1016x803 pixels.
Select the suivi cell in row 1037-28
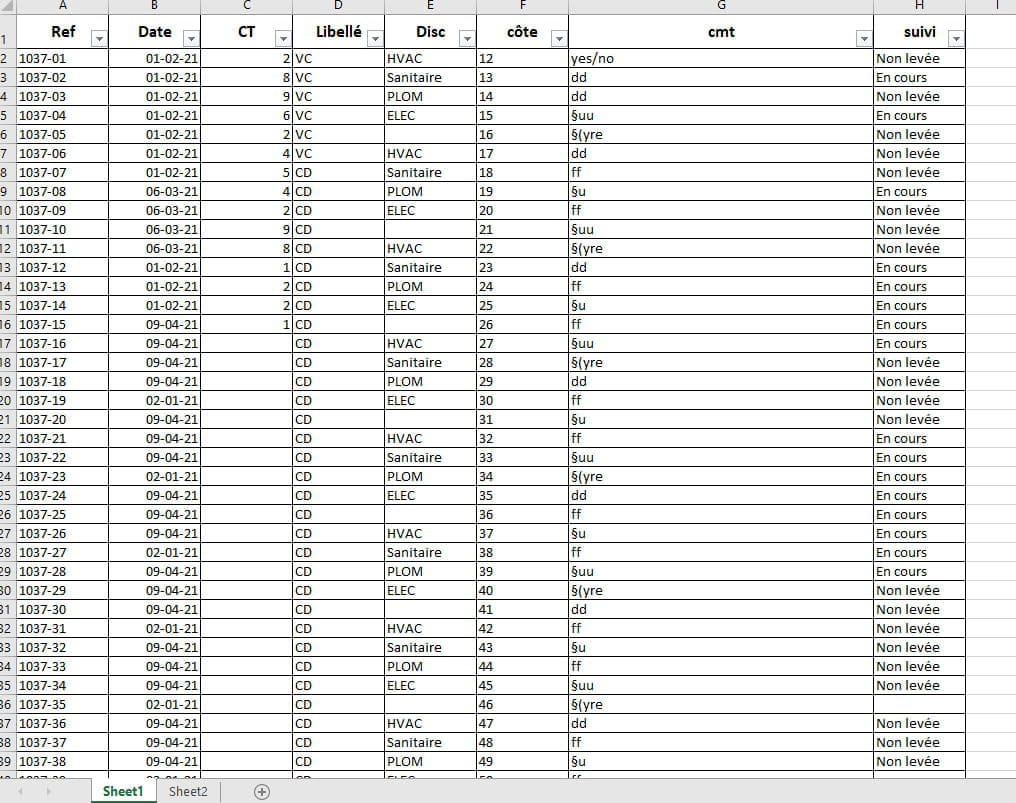pyautogui.click(x=919, y=572)
